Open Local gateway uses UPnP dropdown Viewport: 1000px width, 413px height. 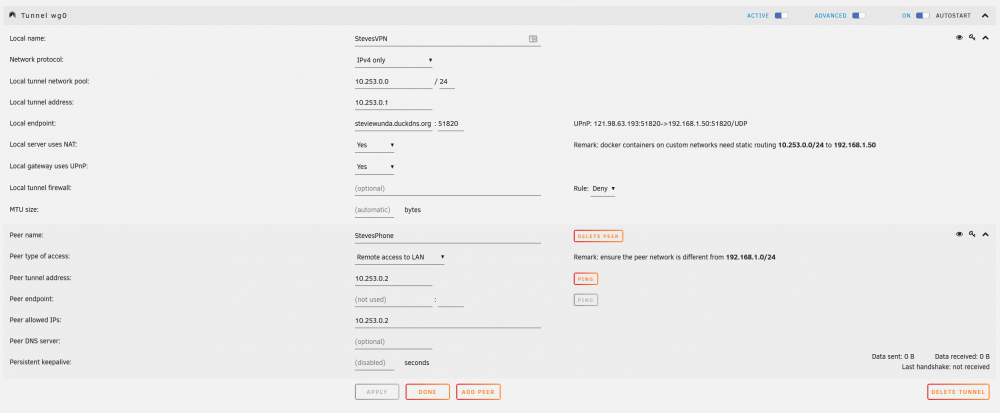coord(374,166)
